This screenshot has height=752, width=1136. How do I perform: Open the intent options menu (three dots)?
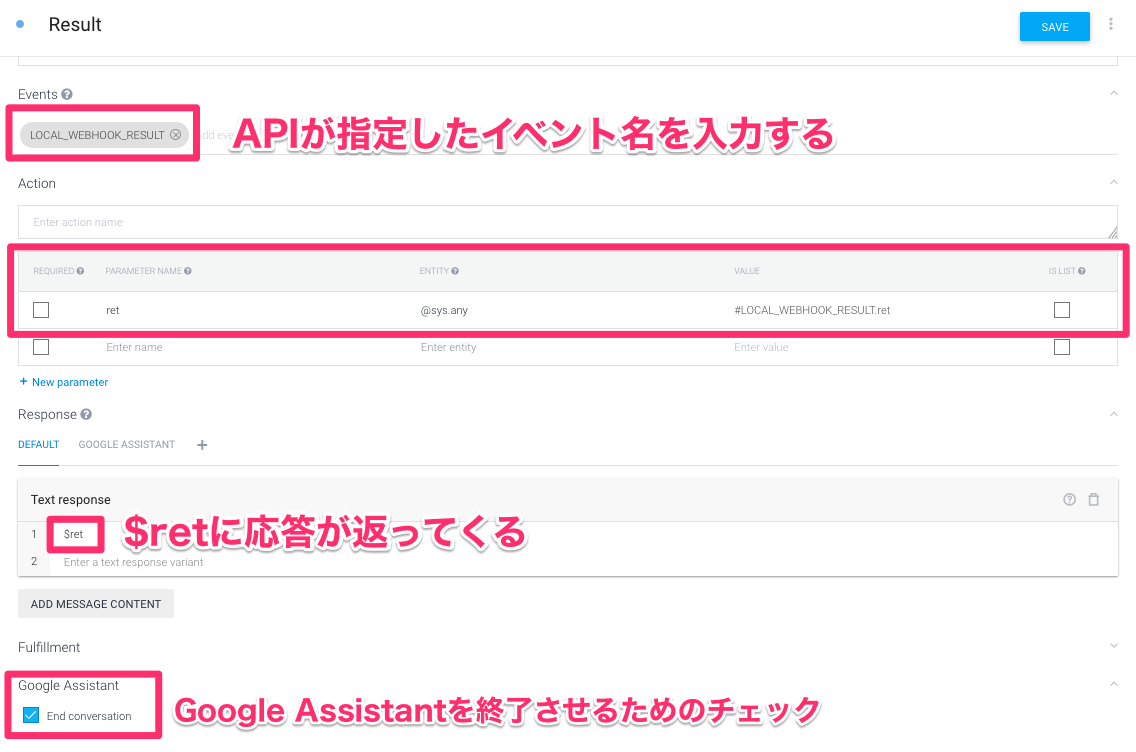1112,23
